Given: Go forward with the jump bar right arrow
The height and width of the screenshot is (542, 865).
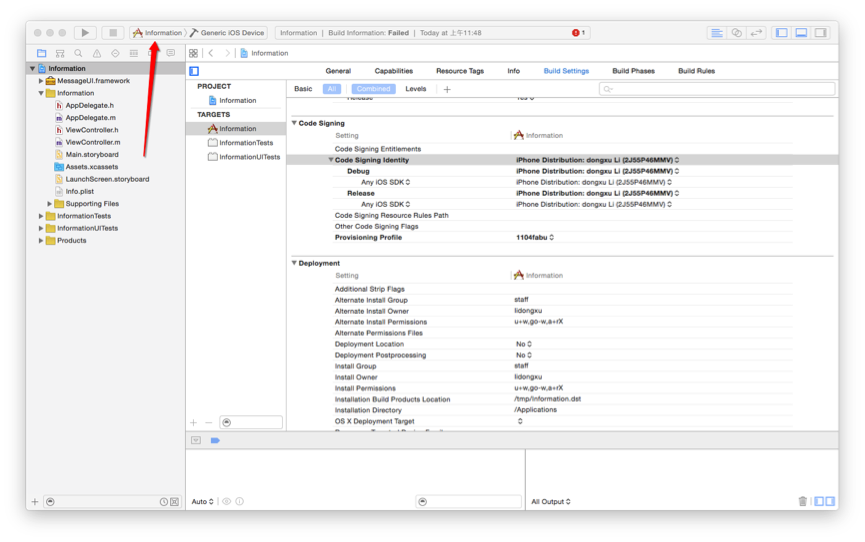Looking at the screenshot, I should [227, 53].
